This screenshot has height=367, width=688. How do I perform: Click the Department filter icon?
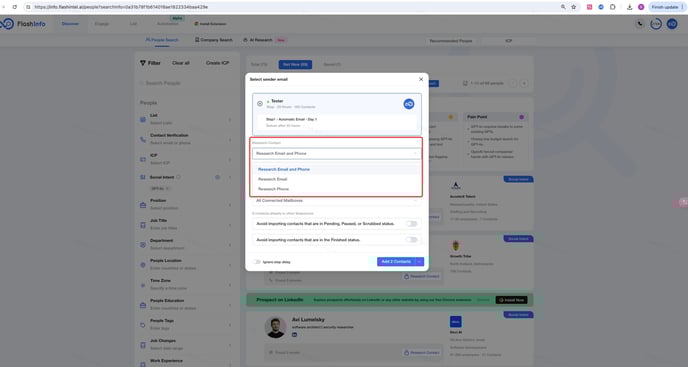pos(143,245)
